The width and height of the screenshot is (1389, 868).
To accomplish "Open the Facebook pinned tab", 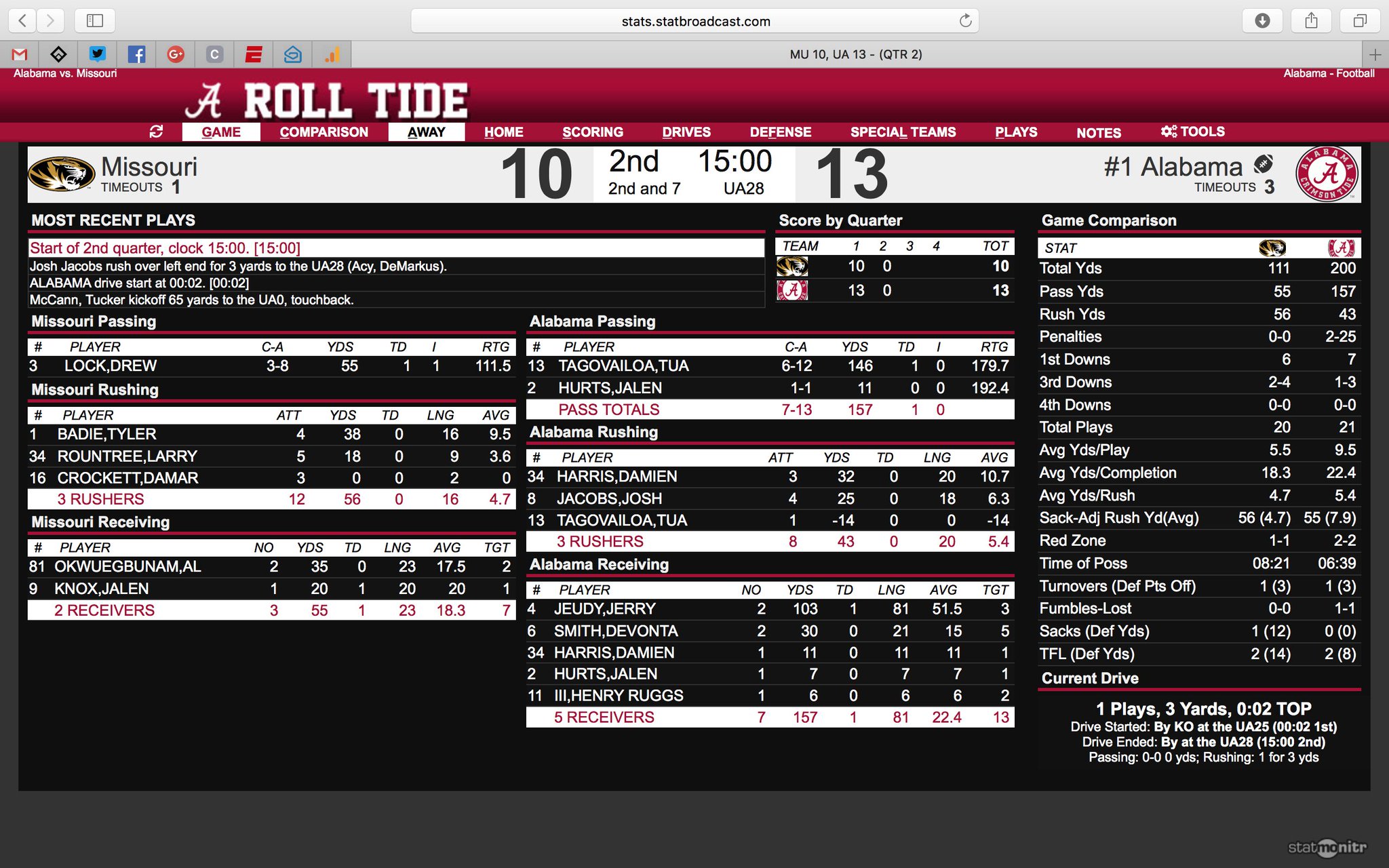I will tap(136, 54).
